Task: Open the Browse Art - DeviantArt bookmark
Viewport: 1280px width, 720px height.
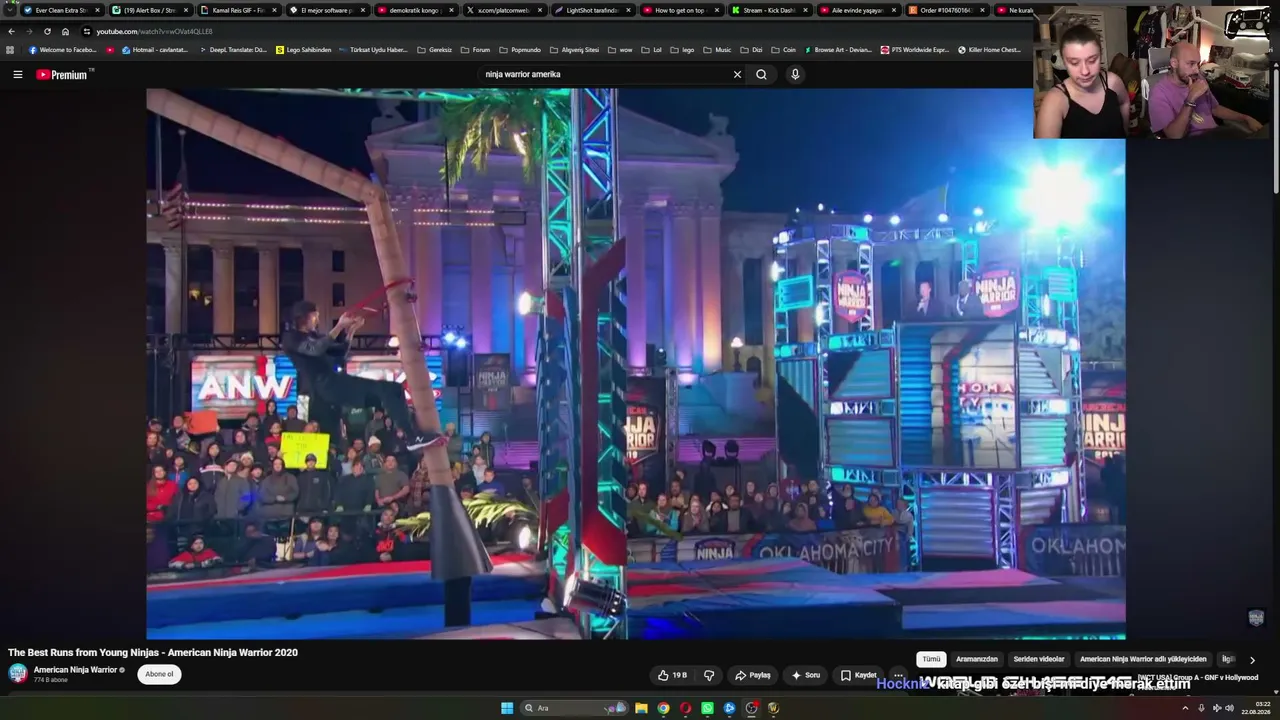Action: (x=838, y=50)
